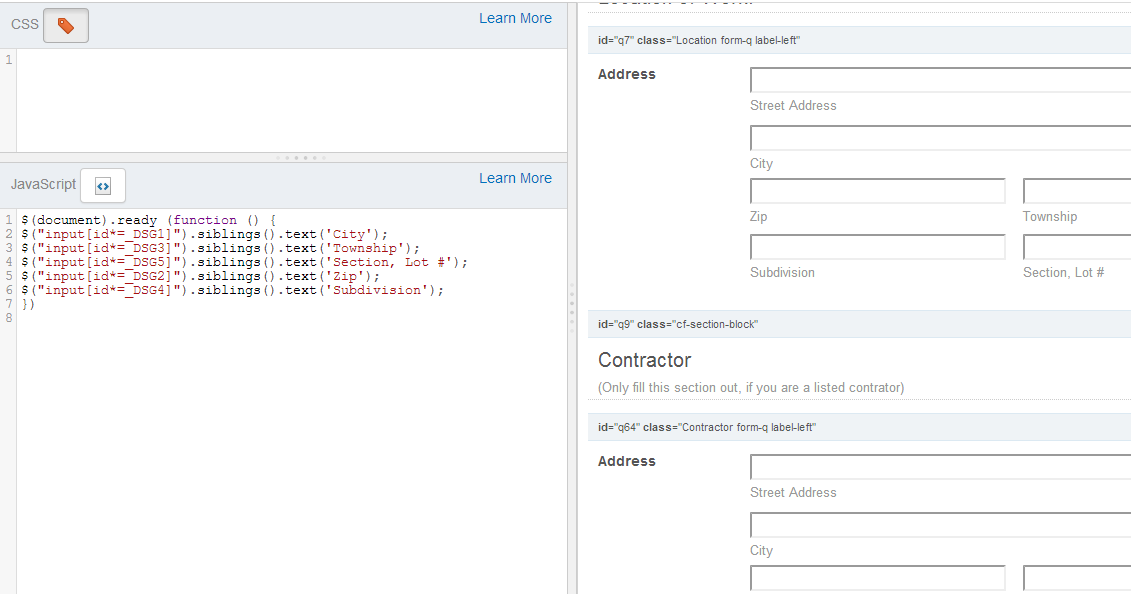Select the Section, Lot # input field

1076,247
